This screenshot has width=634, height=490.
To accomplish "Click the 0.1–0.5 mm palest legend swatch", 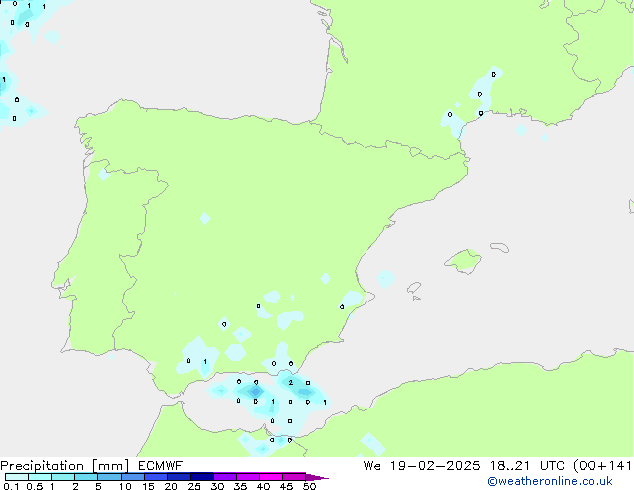I will 17,477.
